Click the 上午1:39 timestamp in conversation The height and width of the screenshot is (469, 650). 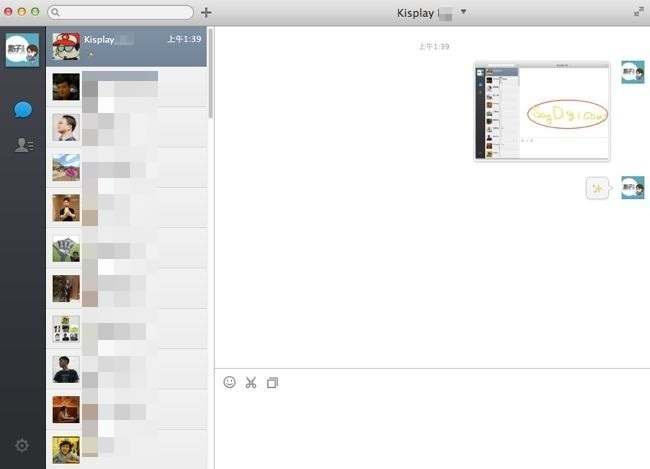click(x=434, y=46)
